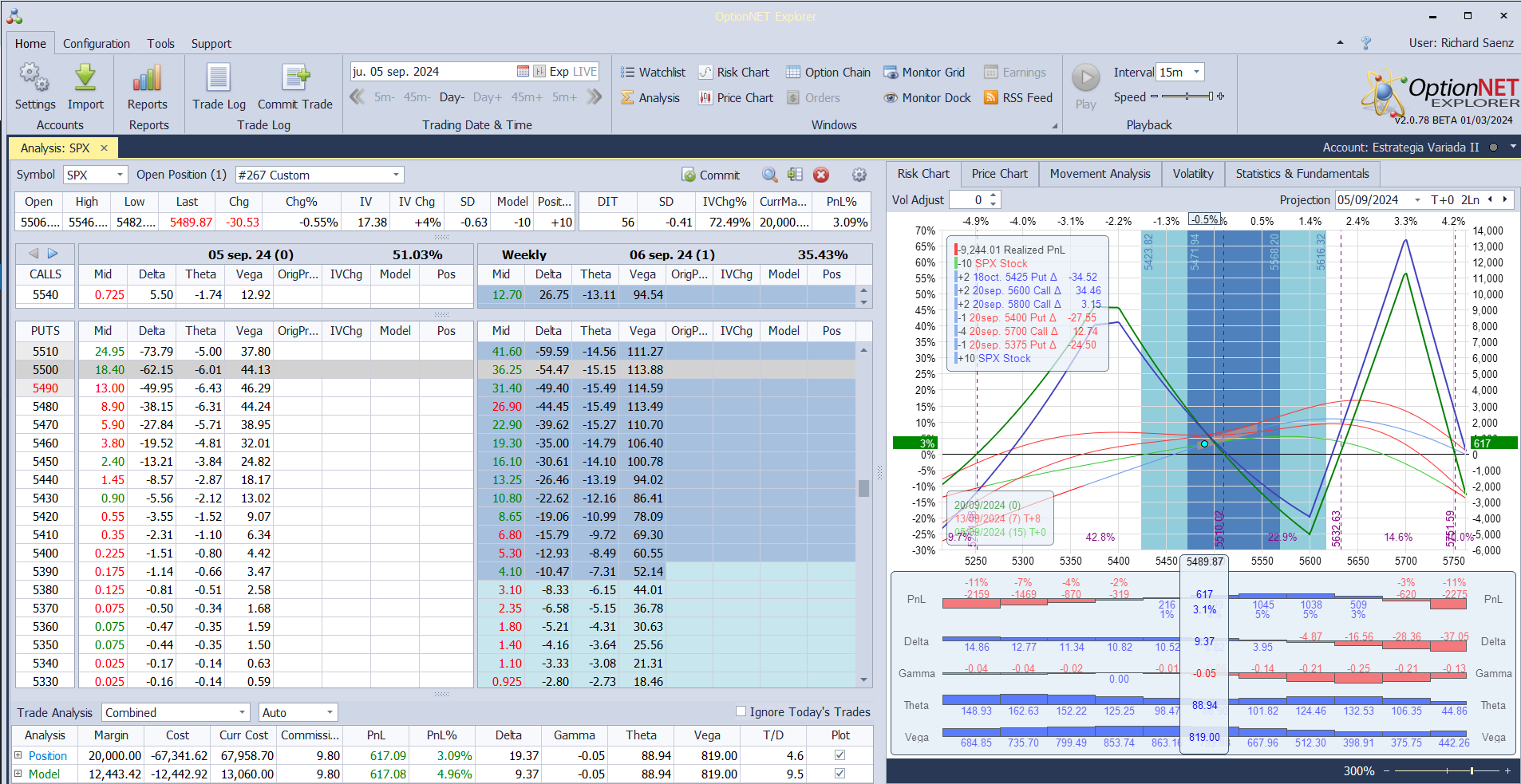Close the Analysis: SPX tab
Screen dimensions: 1521x784
104,148
